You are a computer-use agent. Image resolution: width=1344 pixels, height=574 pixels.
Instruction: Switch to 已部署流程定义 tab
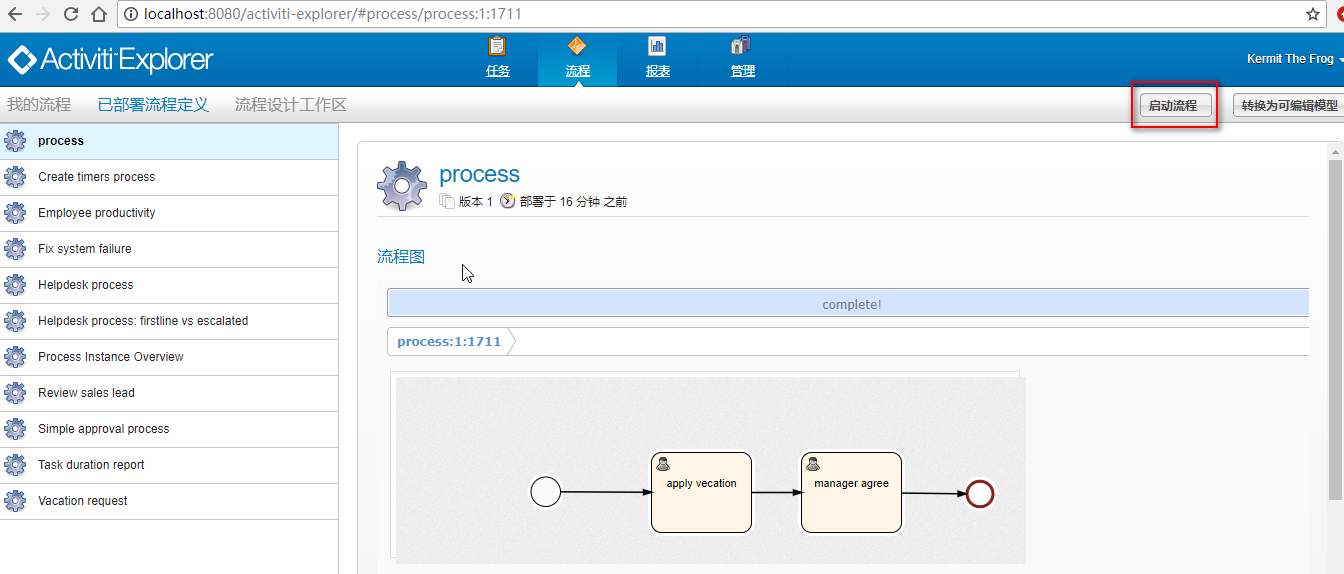[x=153, y=104]
